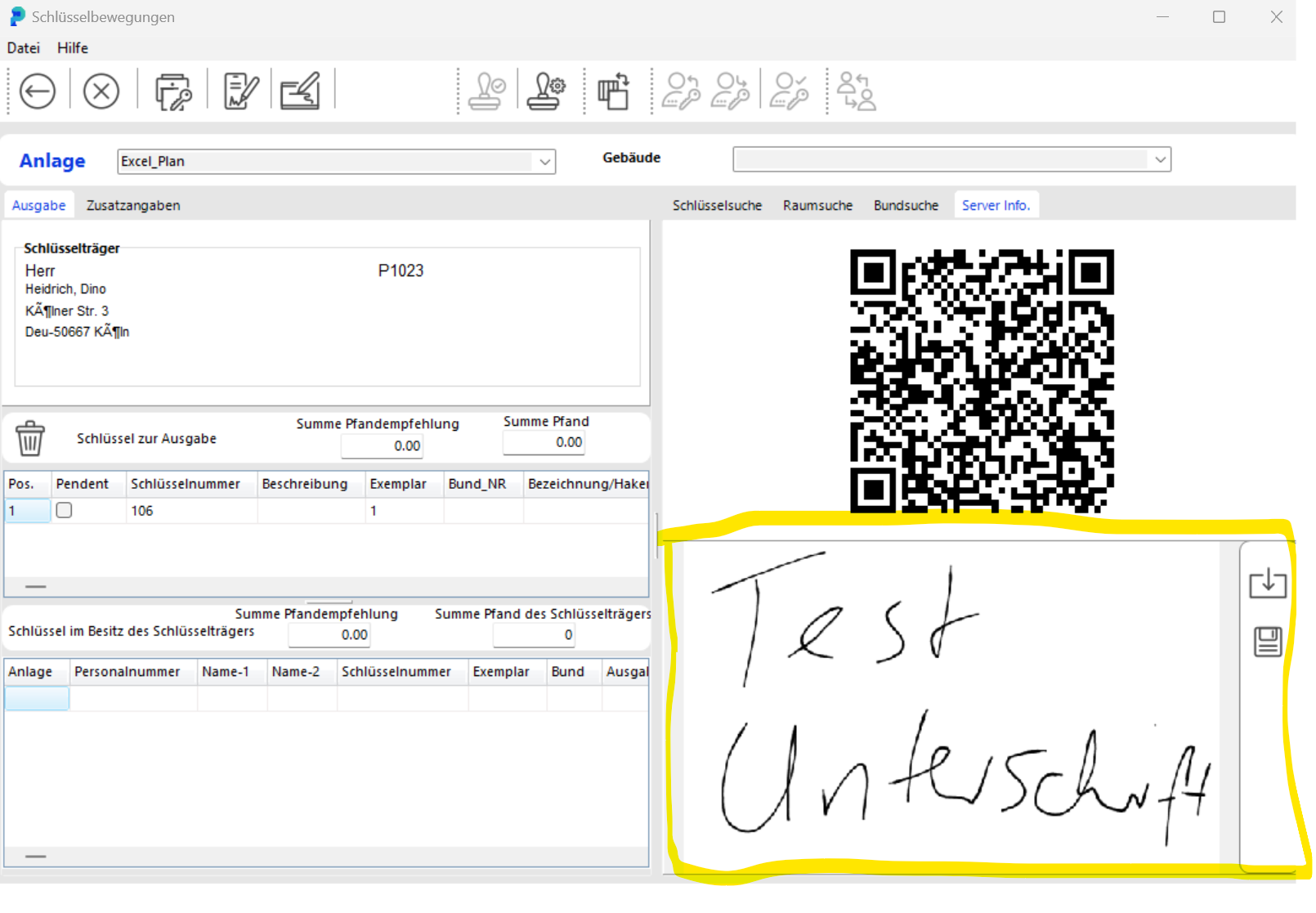Click the person key checkmark icon

click(790, 91)
